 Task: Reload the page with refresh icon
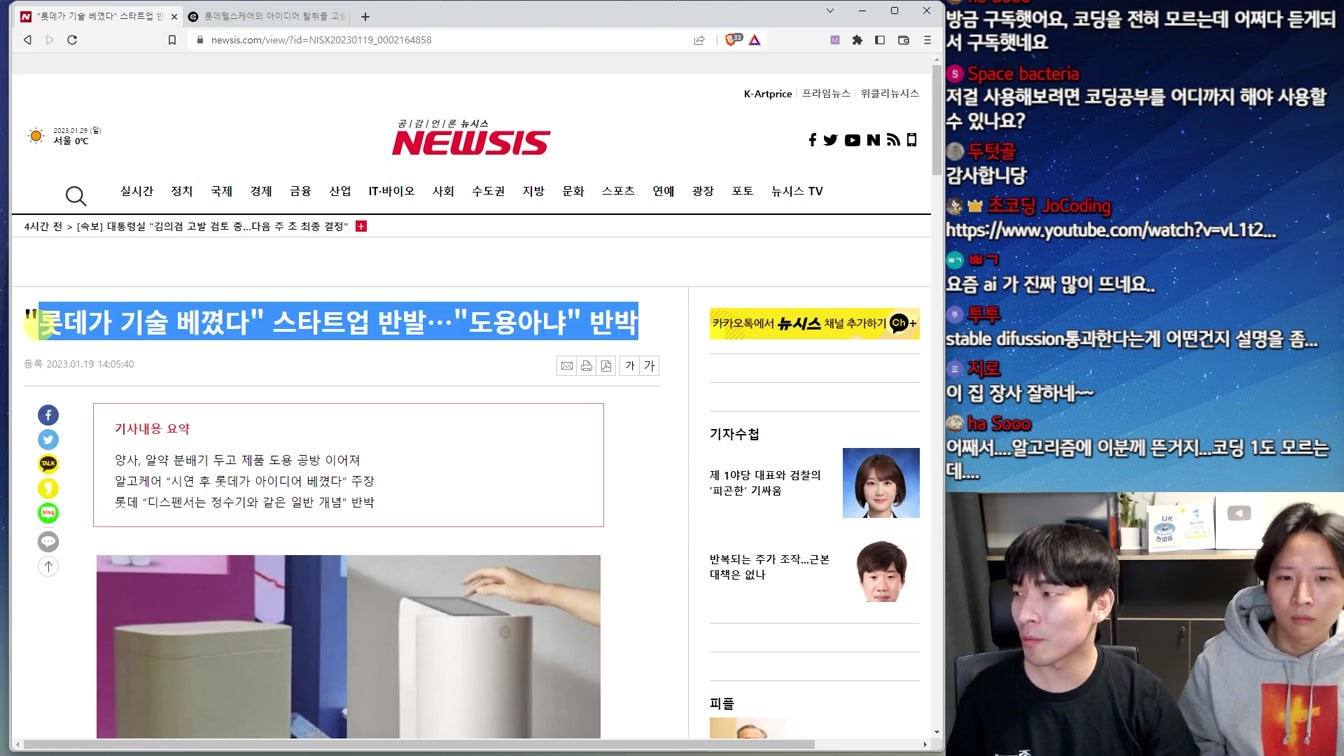click(72, 40)
